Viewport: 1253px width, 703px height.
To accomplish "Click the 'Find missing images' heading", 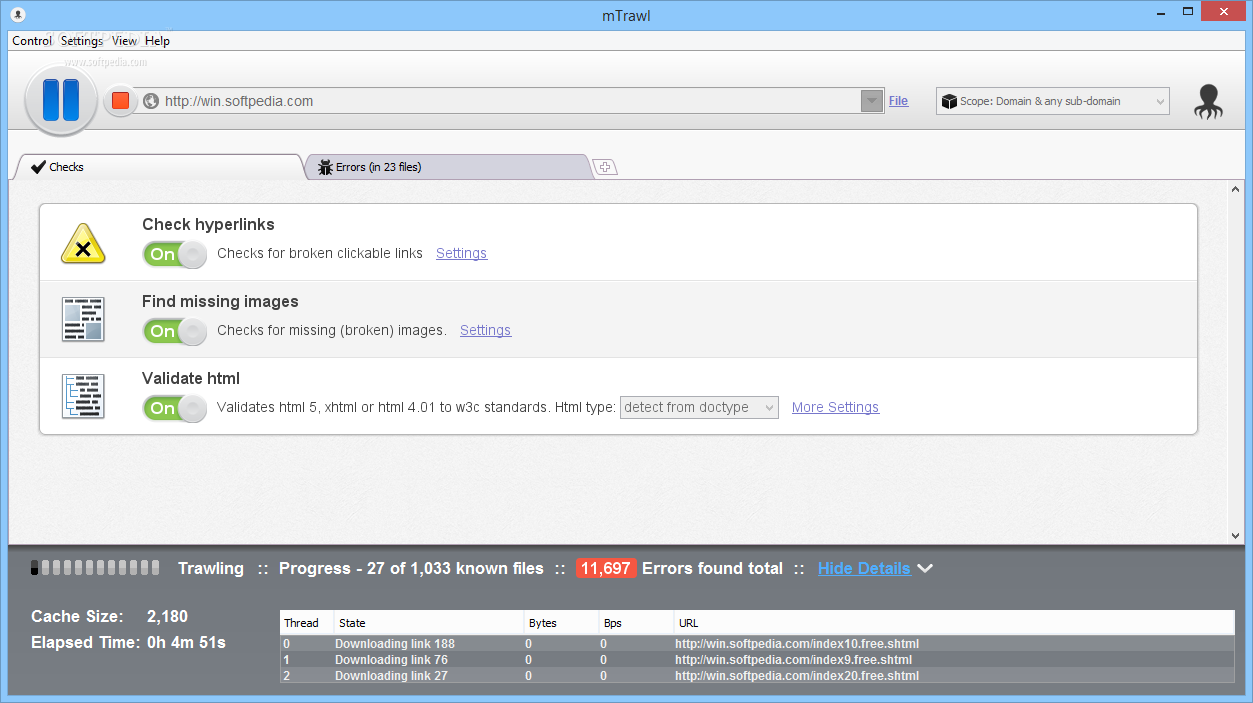I will pyautogui.click(x=220, y=301).
